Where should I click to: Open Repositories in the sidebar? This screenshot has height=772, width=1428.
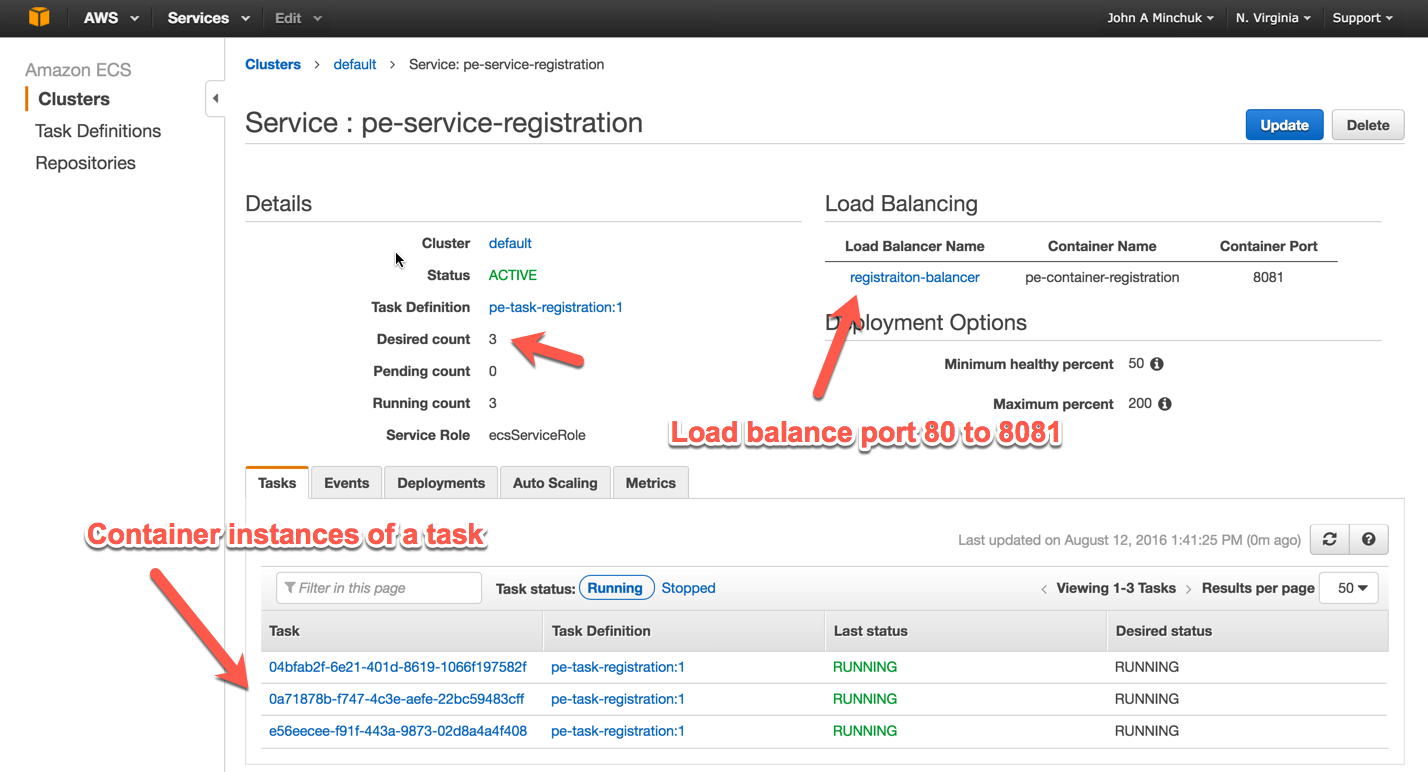tap(85, 163)
